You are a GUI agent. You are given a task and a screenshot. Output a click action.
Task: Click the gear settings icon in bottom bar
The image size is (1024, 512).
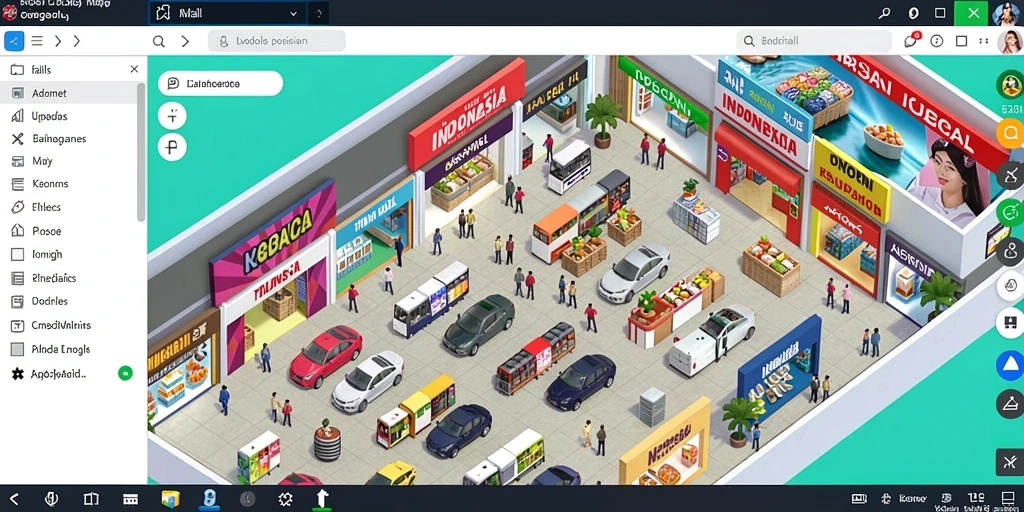pos(285,500)
